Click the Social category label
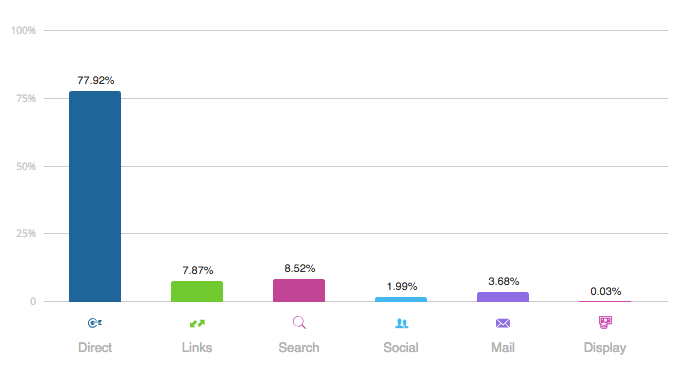The width and height of the screenshot is (681, 376). [x=401, y=347]
